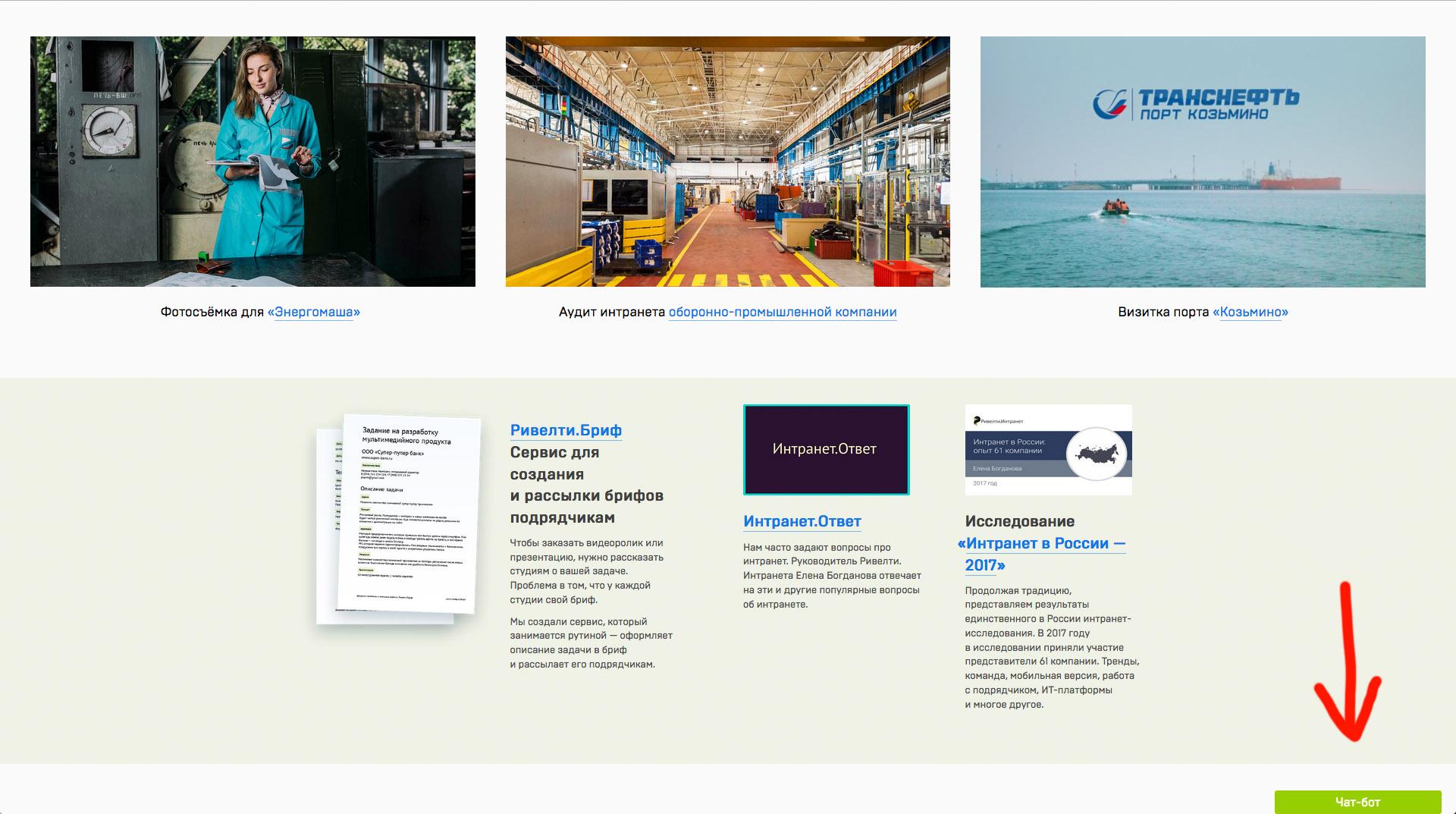
Task: Click the paragraph starting 'Нам часто задают вопросы'
Action: (832, 576)
